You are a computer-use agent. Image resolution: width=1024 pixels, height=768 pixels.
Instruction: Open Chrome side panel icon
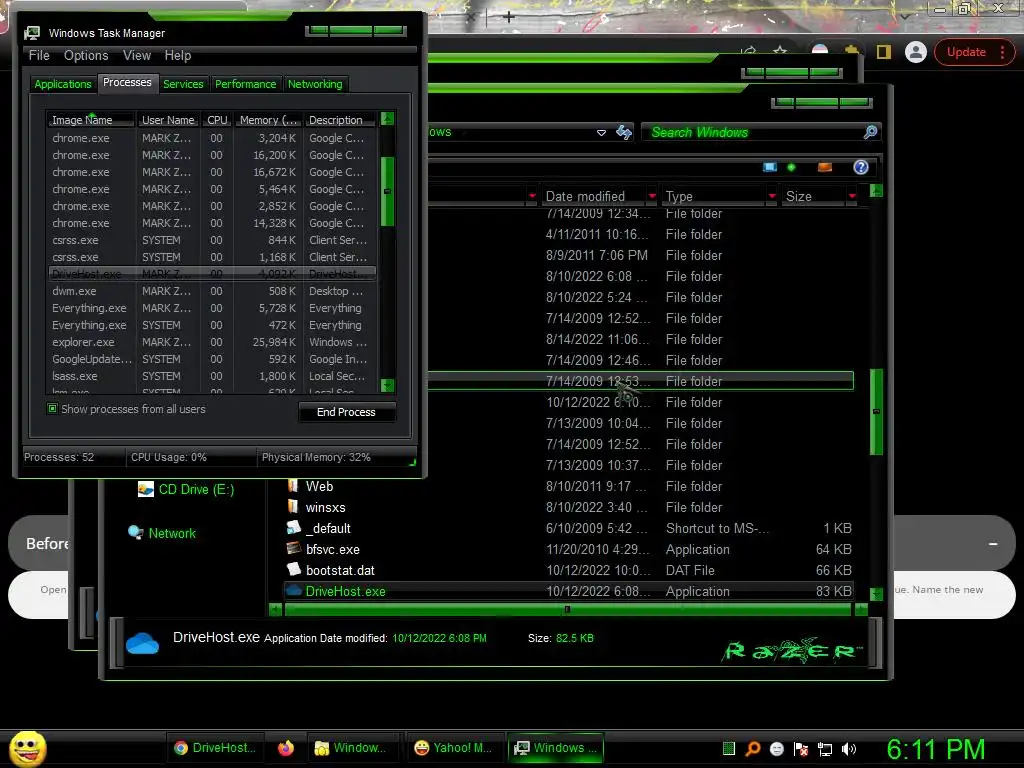[884, 52]
